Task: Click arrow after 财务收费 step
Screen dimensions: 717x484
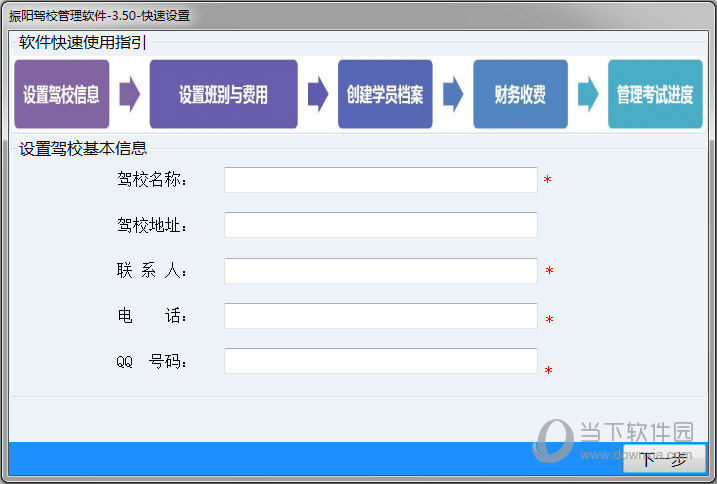Action: tap(588, 94)
